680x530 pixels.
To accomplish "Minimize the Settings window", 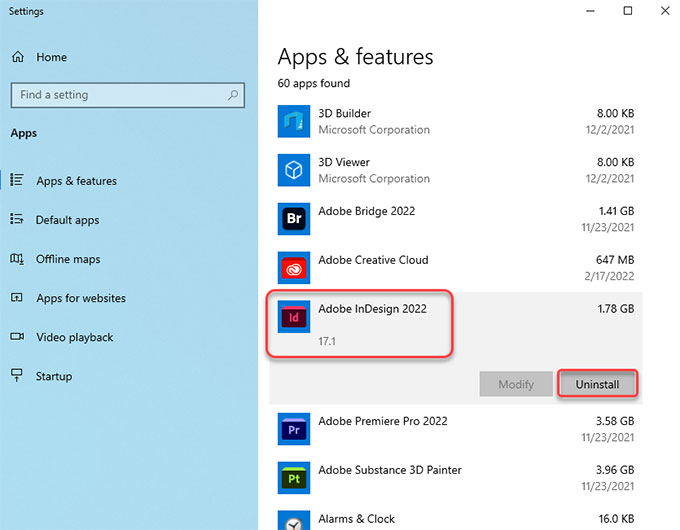I will tap(590, 11).
